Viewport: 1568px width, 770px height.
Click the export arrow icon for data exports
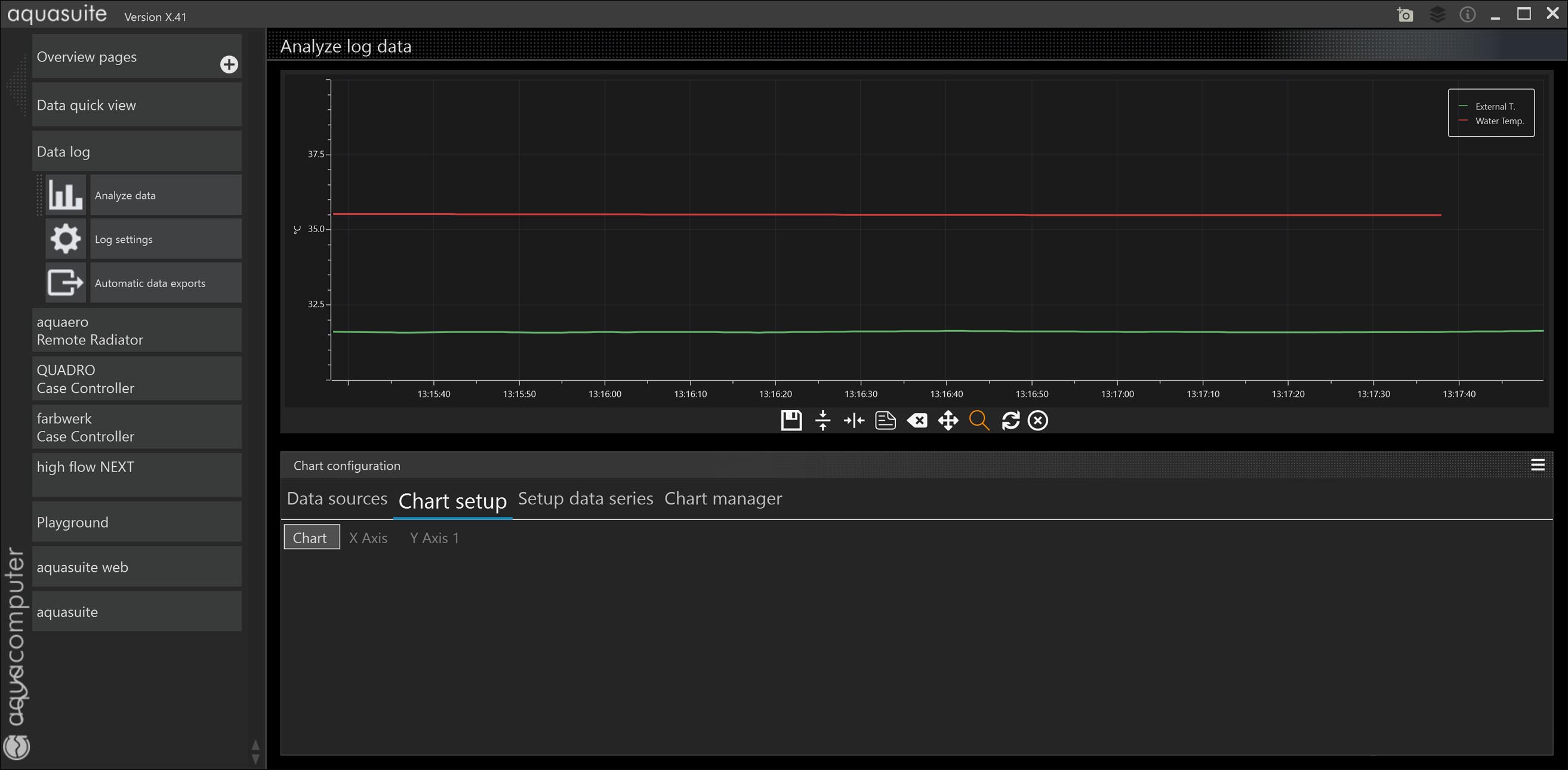click(66, 282)
